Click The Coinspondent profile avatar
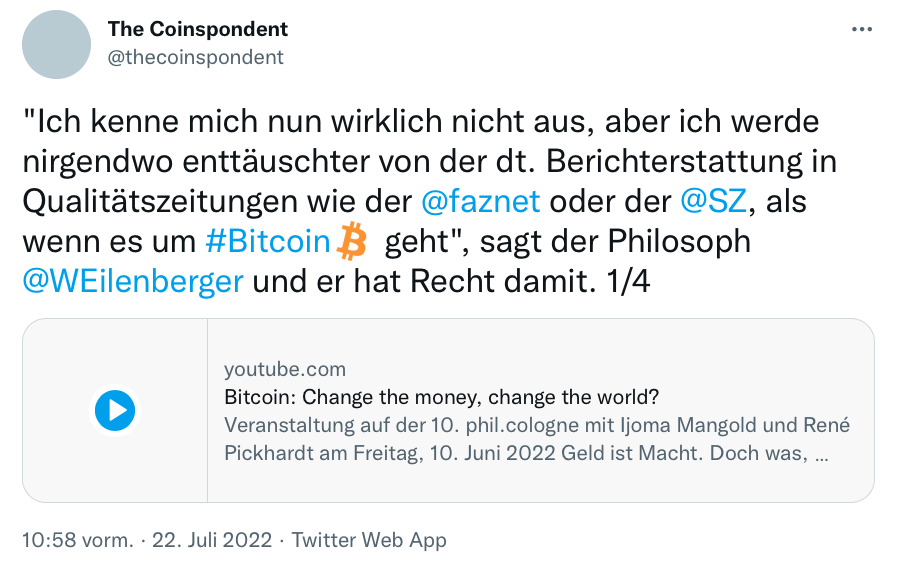This screenshot has height=562, width=897. coord(57,44)
